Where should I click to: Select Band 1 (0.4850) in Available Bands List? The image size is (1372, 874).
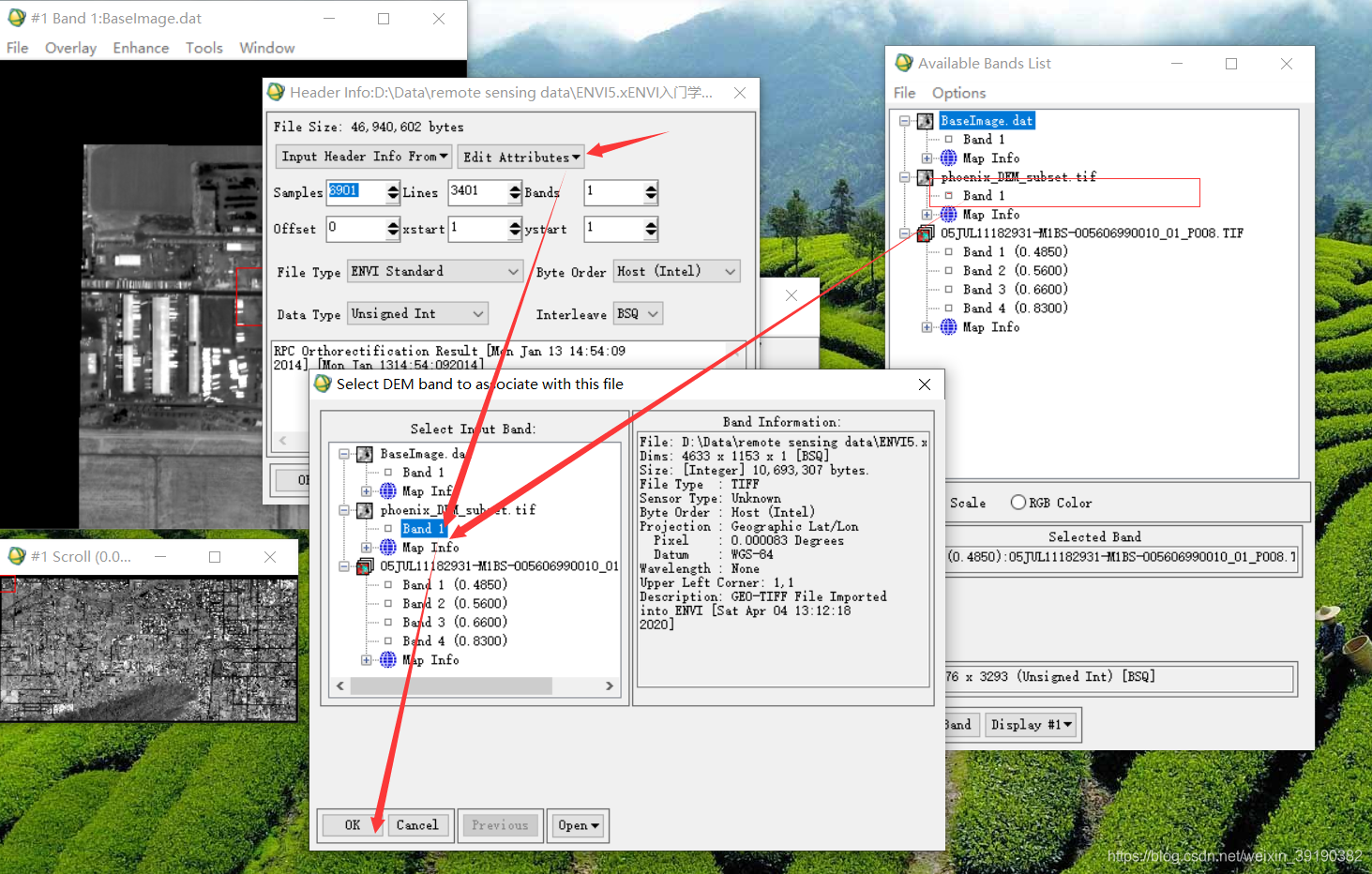pos(1015,252)
